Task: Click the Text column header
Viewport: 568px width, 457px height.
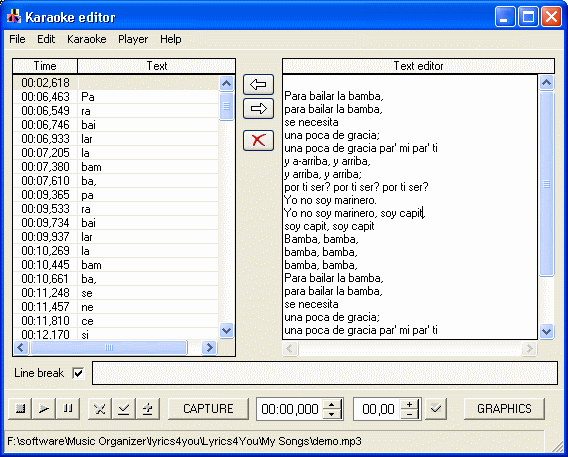Action: pyautogui.click(x=156, y=66)
